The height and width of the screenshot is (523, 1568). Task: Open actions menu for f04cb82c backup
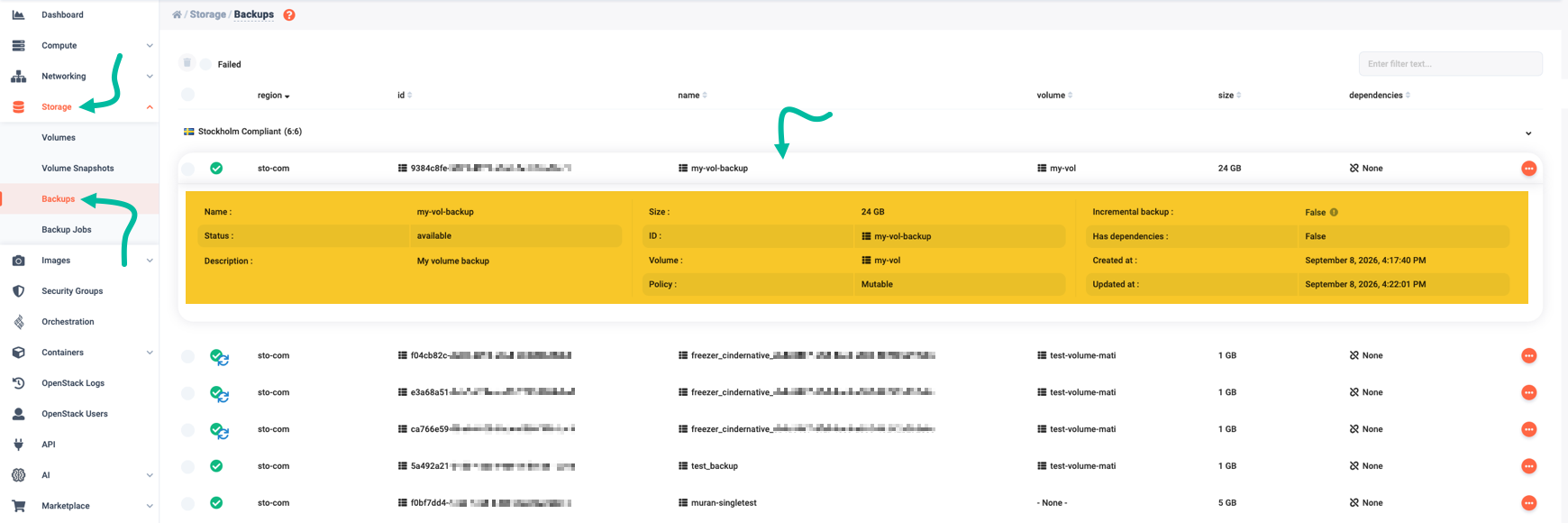[x=1528, y=355]
